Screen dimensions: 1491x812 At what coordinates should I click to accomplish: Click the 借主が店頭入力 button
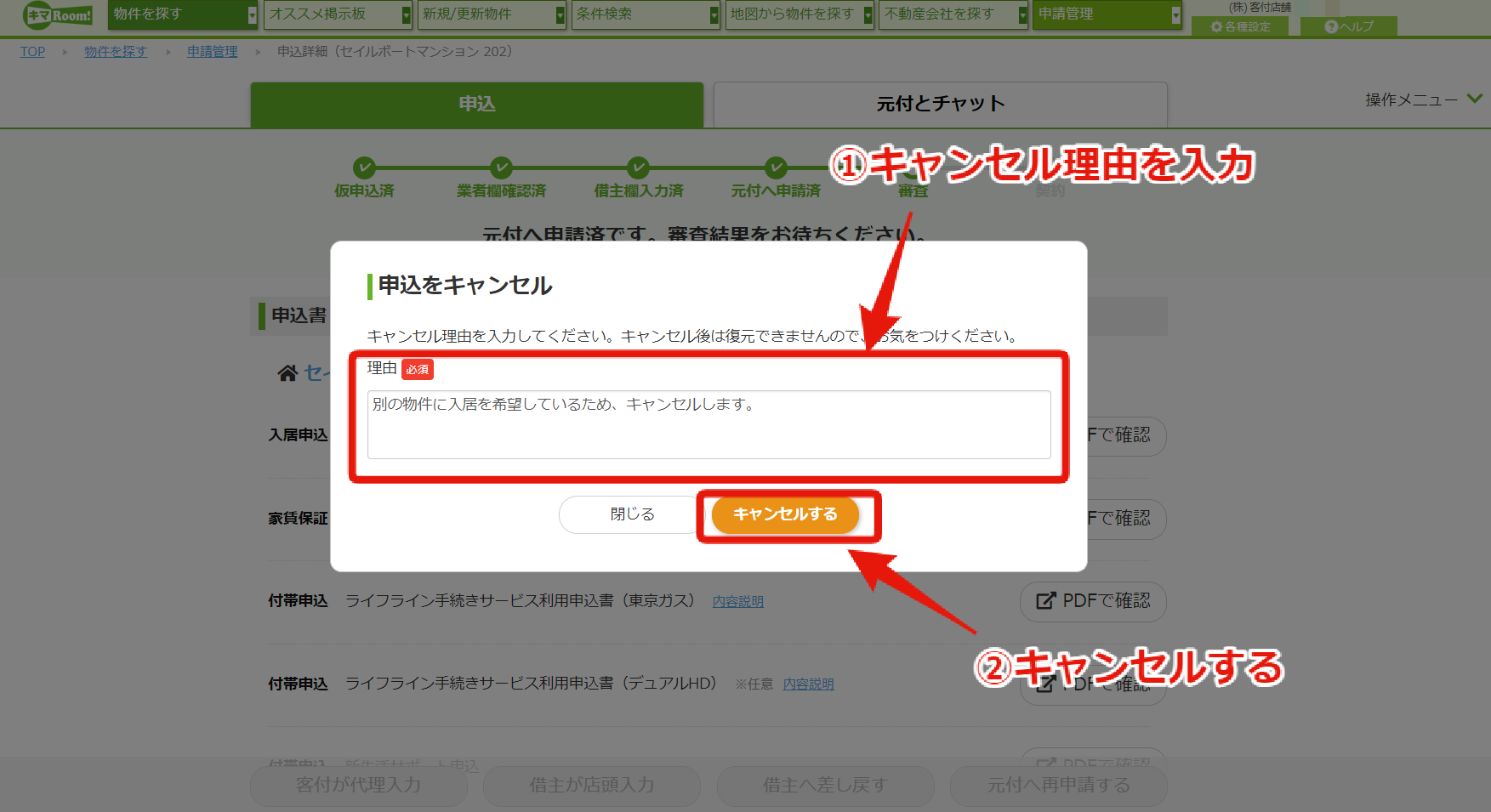click(x=592, y=786)
